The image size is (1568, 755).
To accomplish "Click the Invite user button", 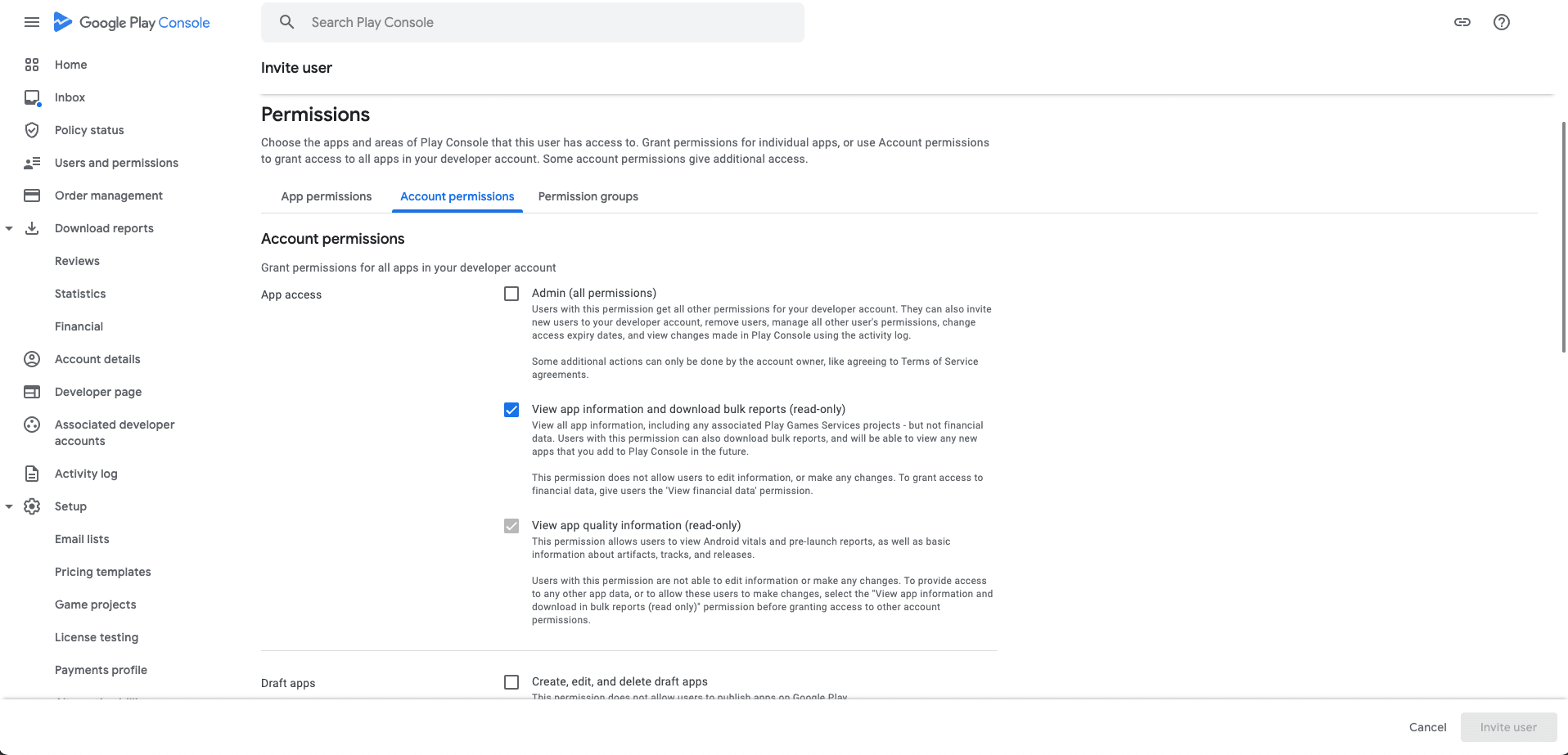I will click(1508, 727).
